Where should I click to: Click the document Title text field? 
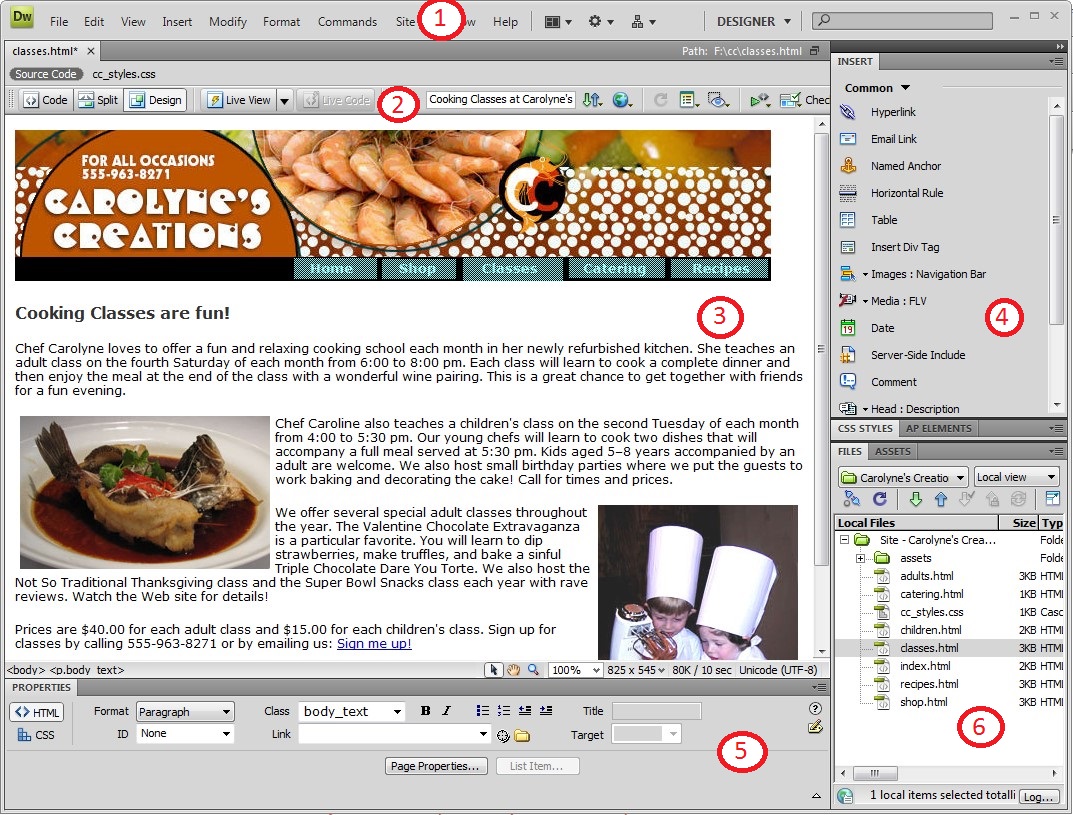pyautogui.click(x=500, y=100)
